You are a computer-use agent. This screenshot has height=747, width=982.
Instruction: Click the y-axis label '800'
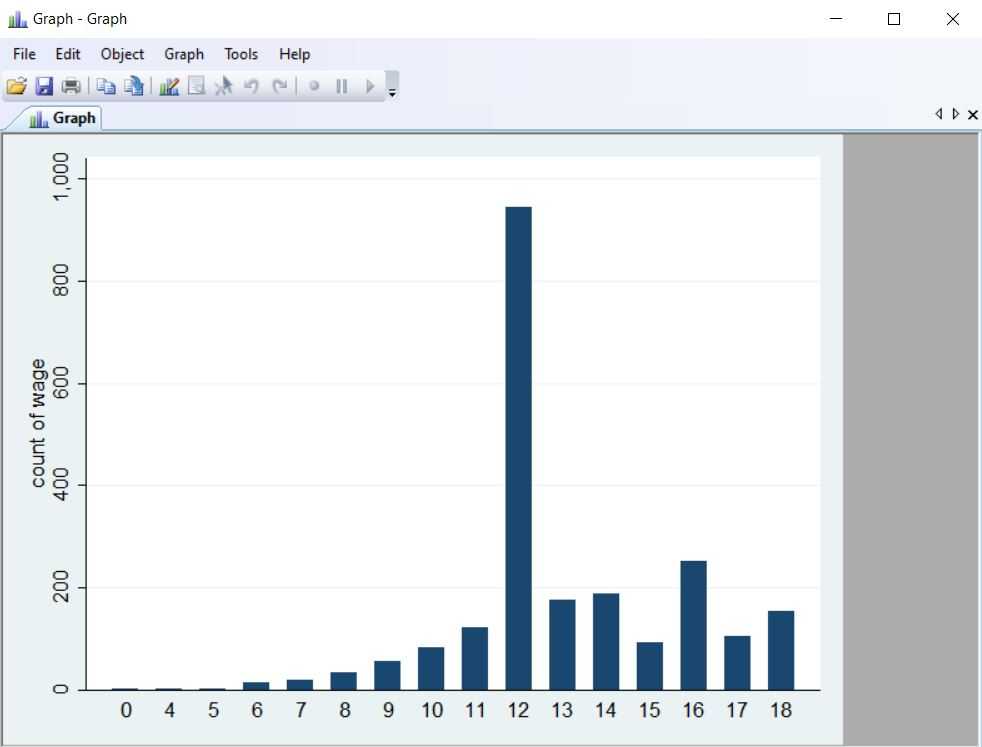(x=61, y=281)
